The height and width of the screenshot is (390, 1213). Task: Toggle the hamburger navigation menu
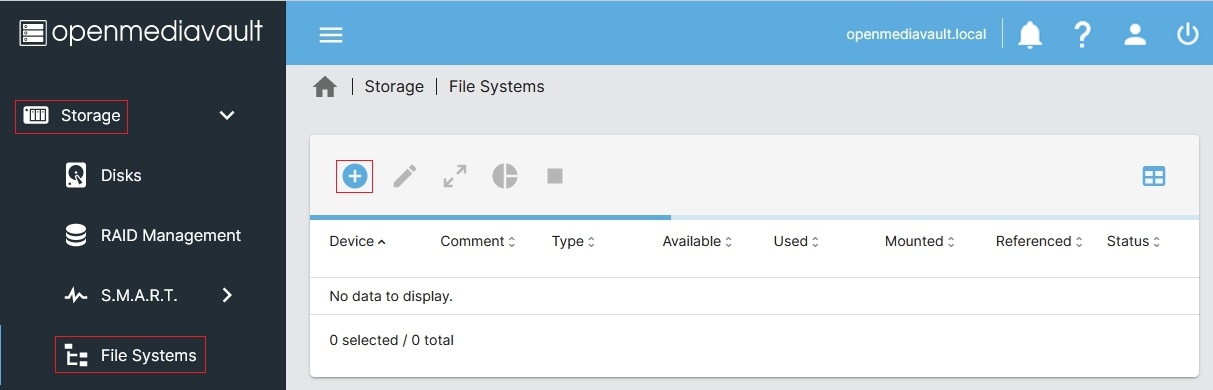(x=331, y=35)
